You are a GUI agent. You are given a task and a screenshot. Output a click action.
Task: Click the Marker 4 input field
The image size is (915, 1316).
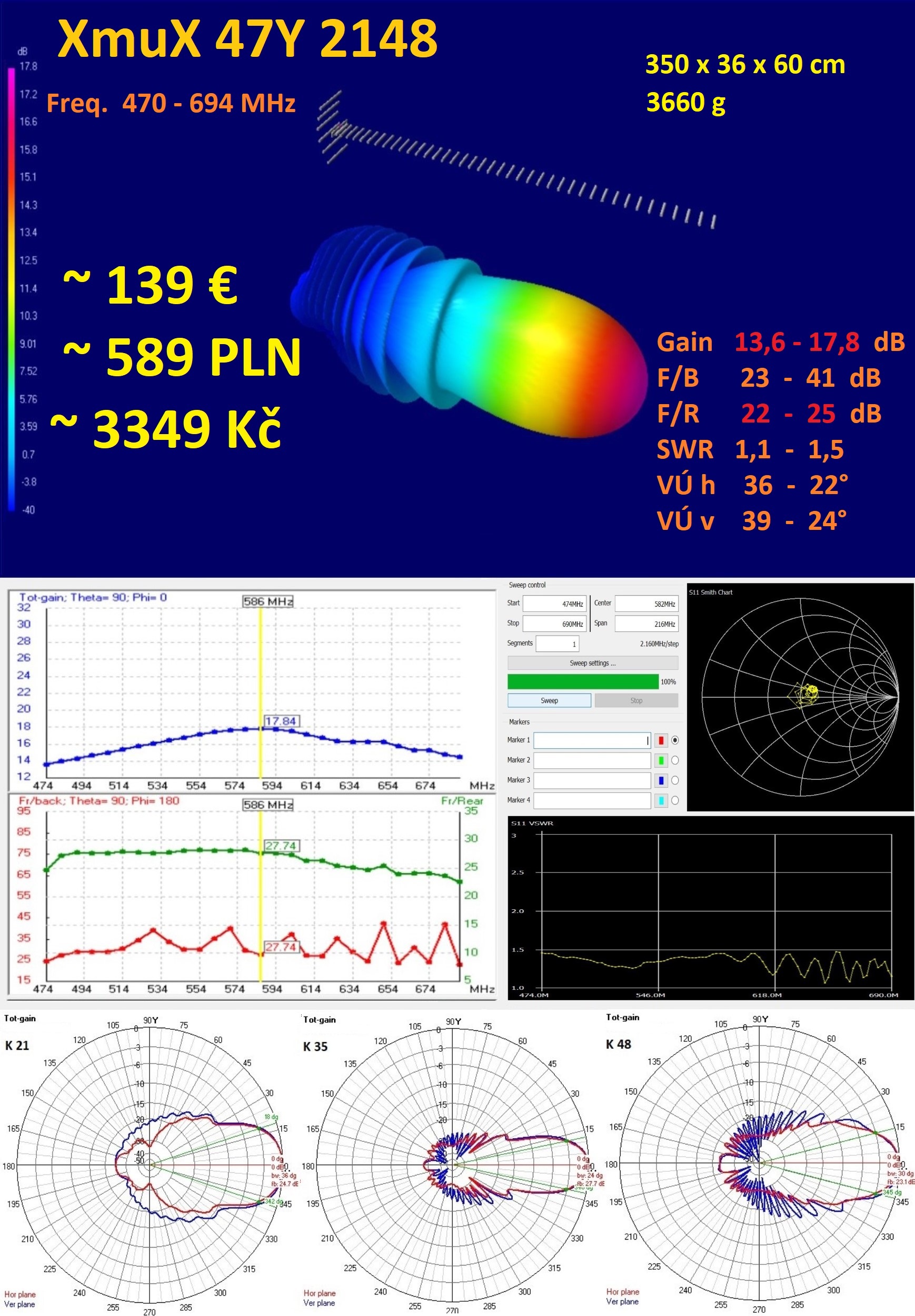[592, 800]
